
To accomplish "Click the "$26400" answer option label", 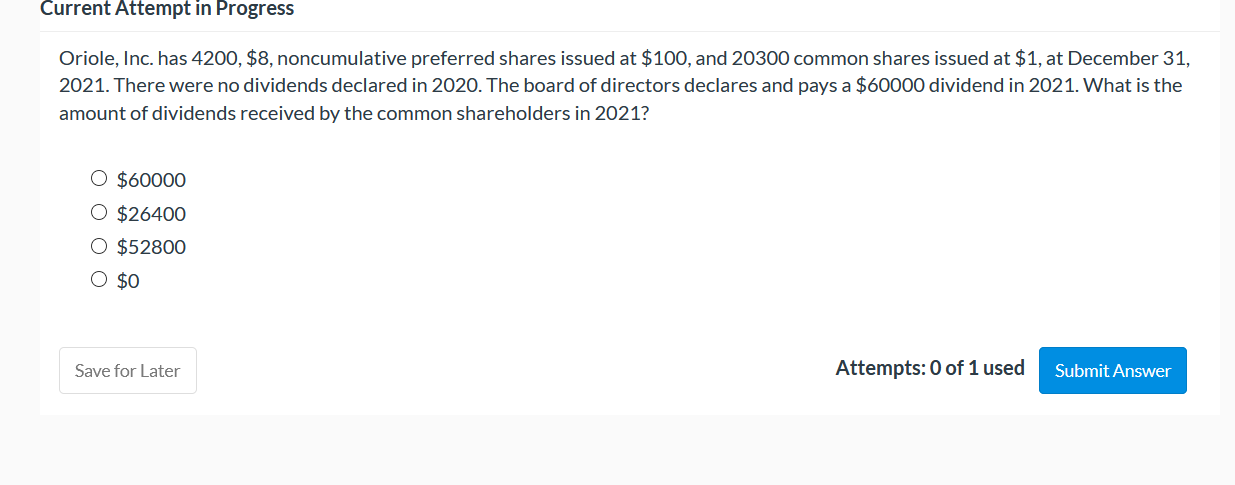I will [x=151, y=214].
